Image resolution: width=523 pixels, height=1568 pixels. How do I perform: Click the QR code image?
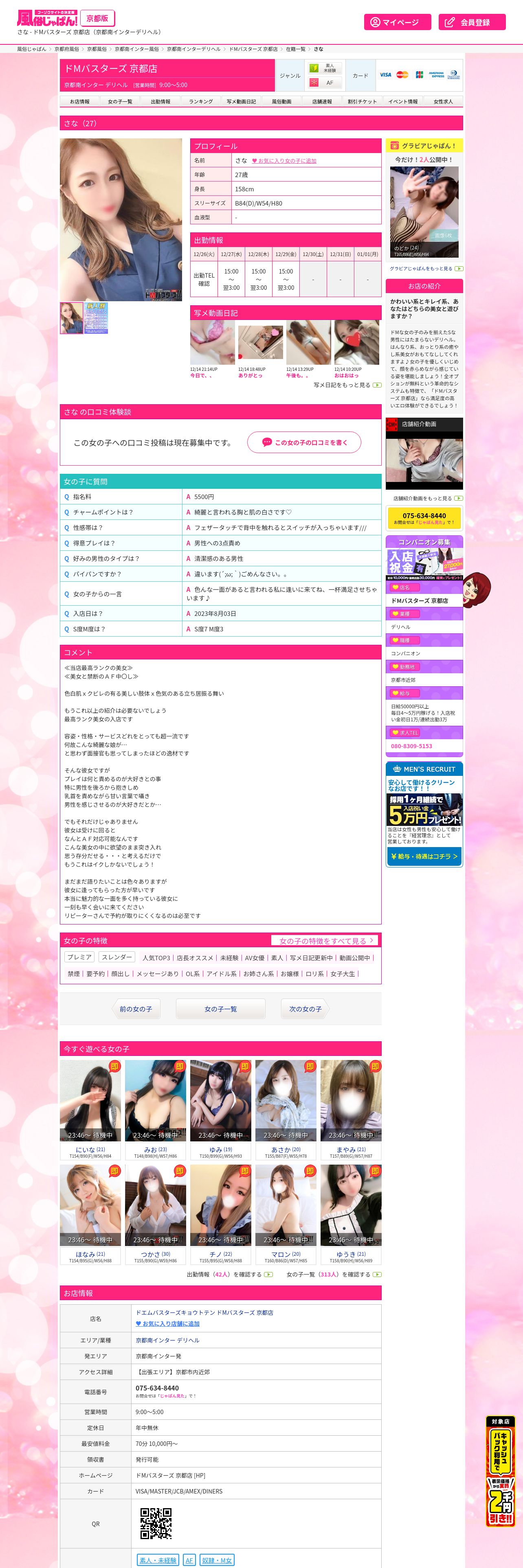(156, 1524)
